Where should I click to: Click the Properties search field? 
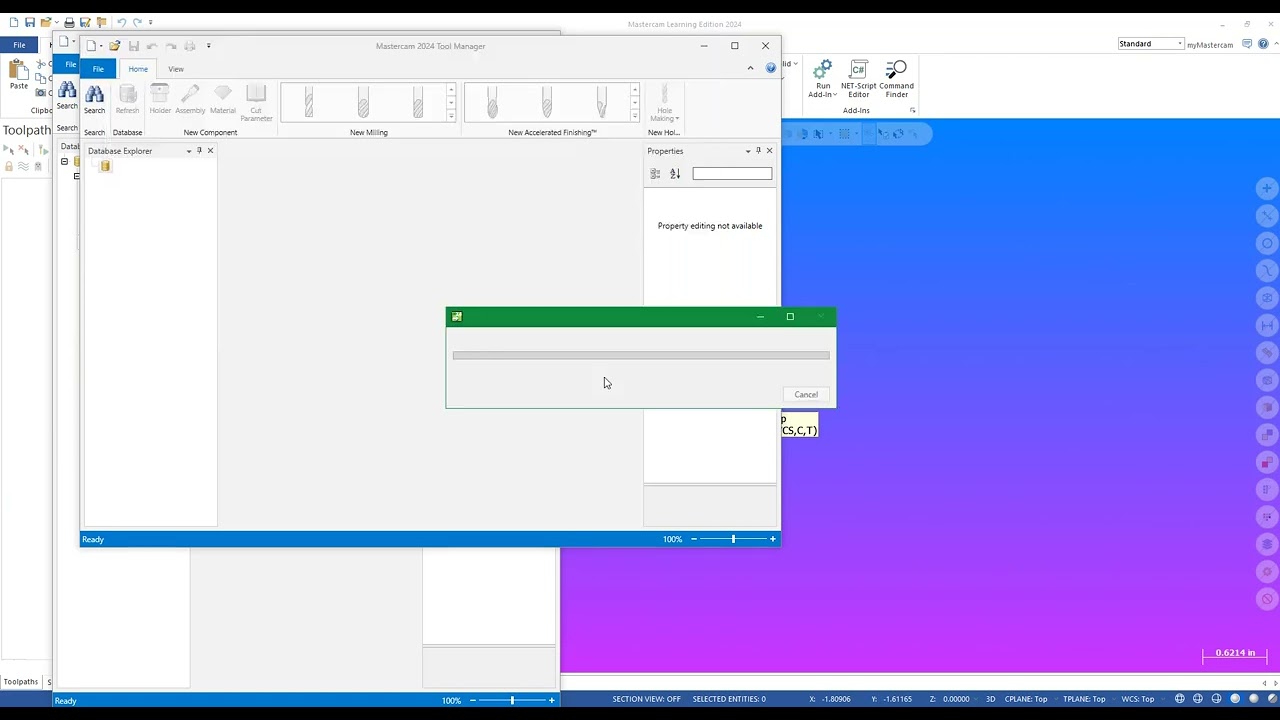click(732, 174)
